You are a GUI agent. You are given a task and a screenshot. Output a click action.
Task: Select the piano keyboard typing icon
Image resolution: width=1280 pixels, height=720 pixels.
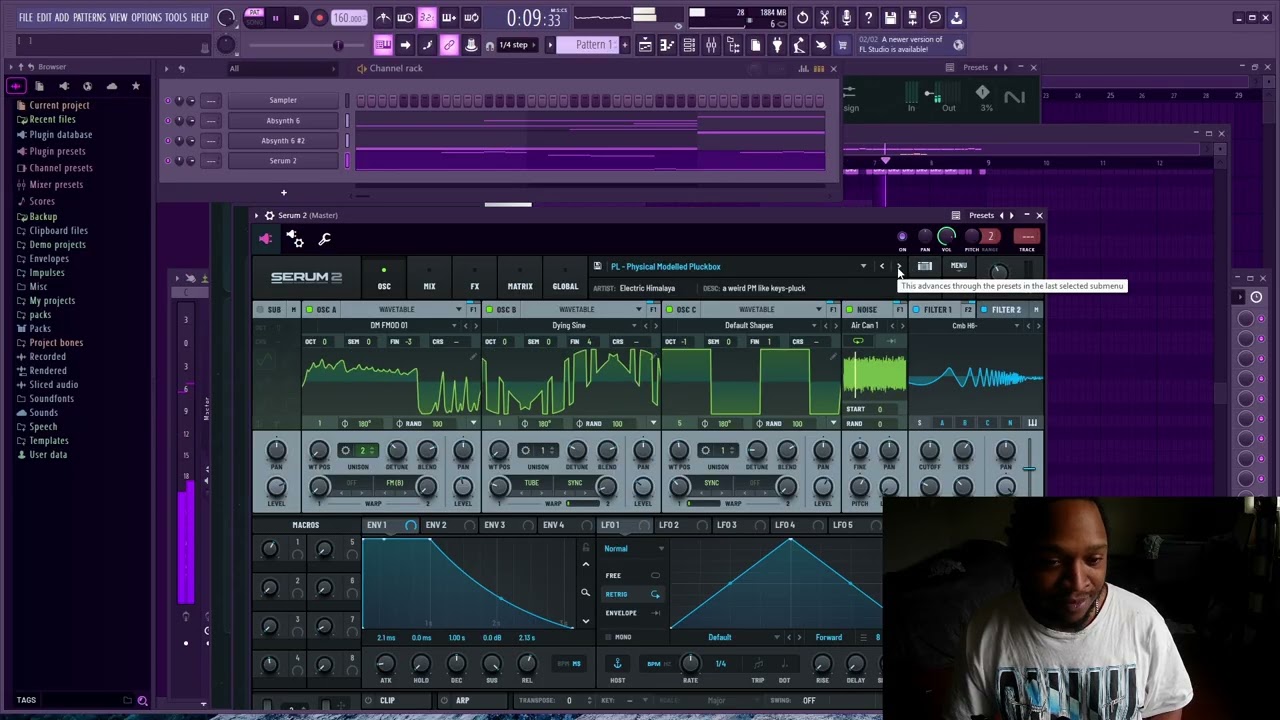(x=383, y=45)
